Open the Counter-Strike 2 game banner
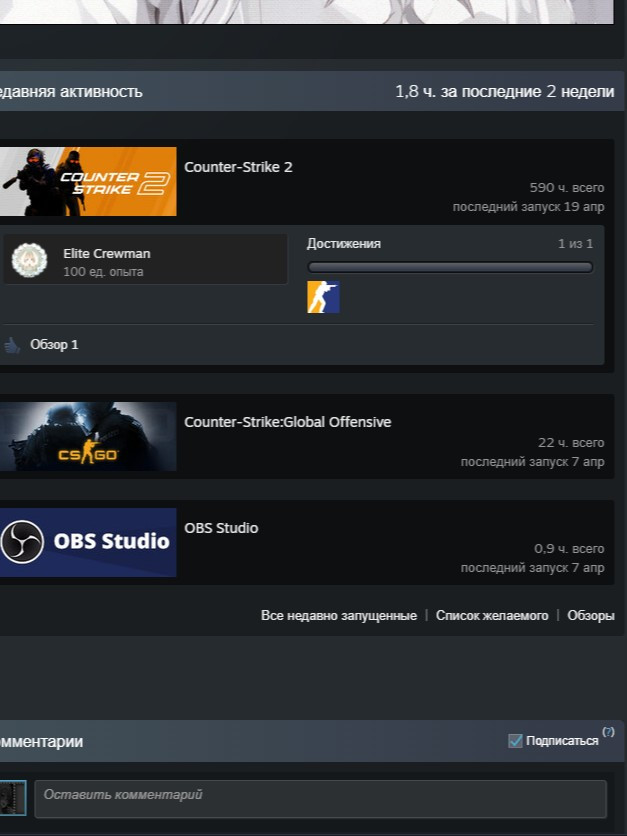 pos(88,182)
